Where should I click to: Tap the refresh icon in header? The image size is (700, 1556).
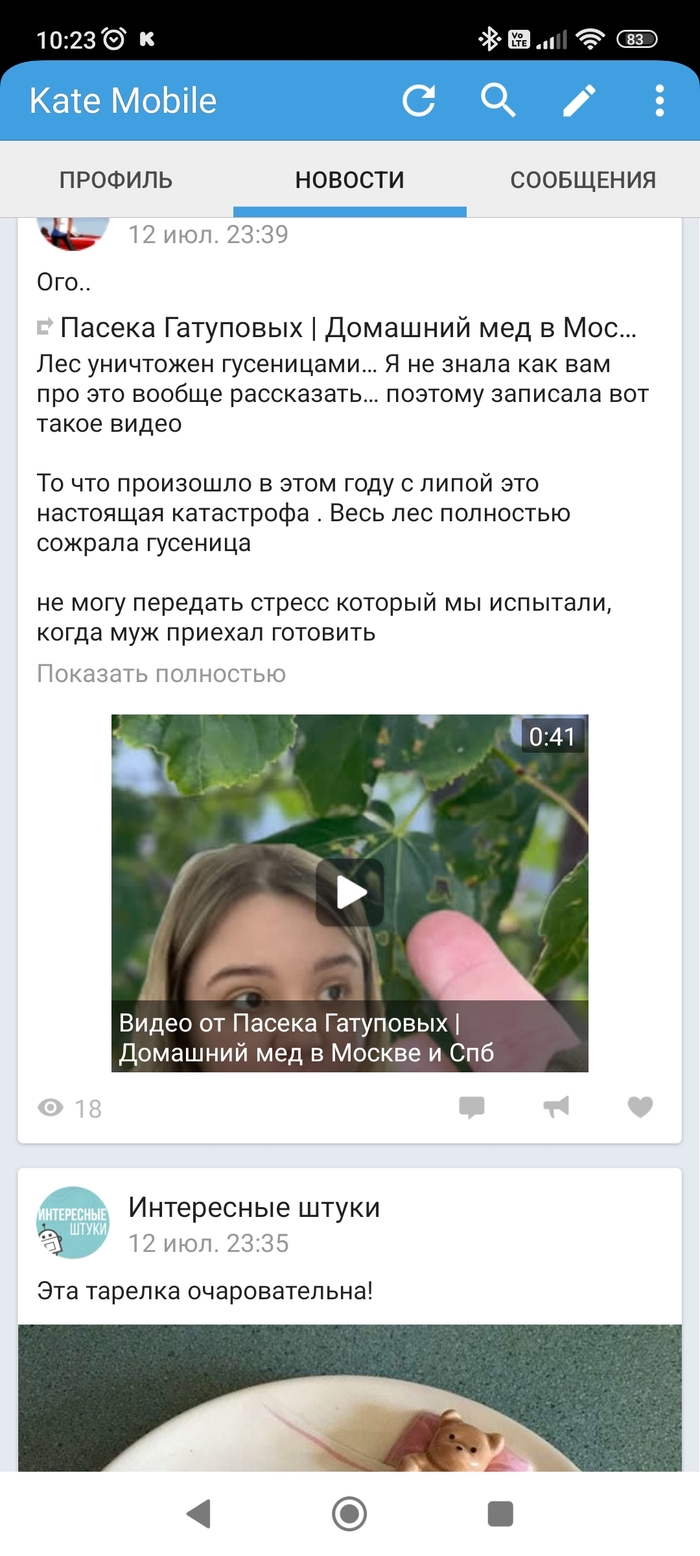pyautogui.click(x=419, y=100)
